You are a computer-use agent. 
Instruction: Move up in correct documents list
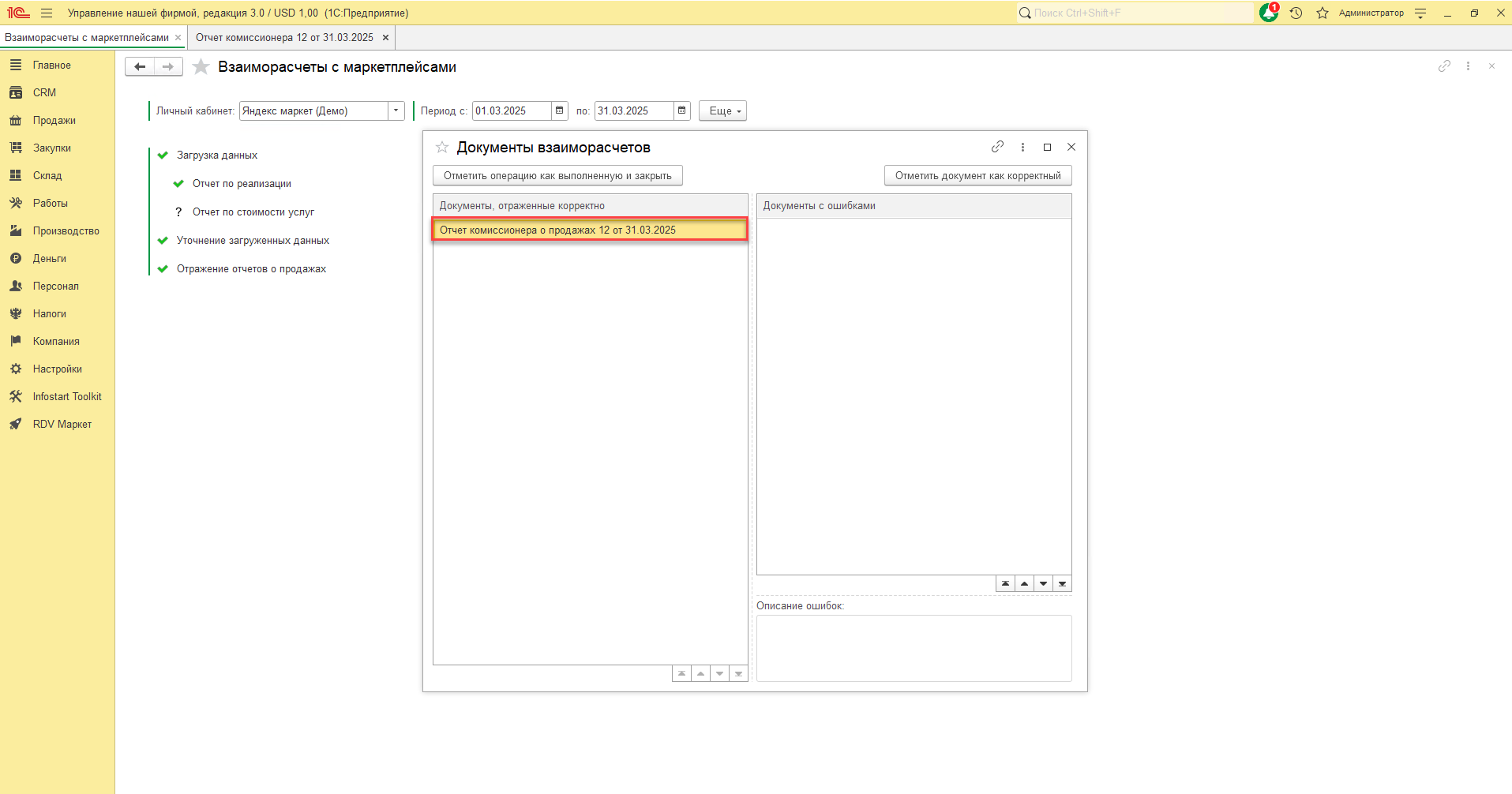[700, 674]
